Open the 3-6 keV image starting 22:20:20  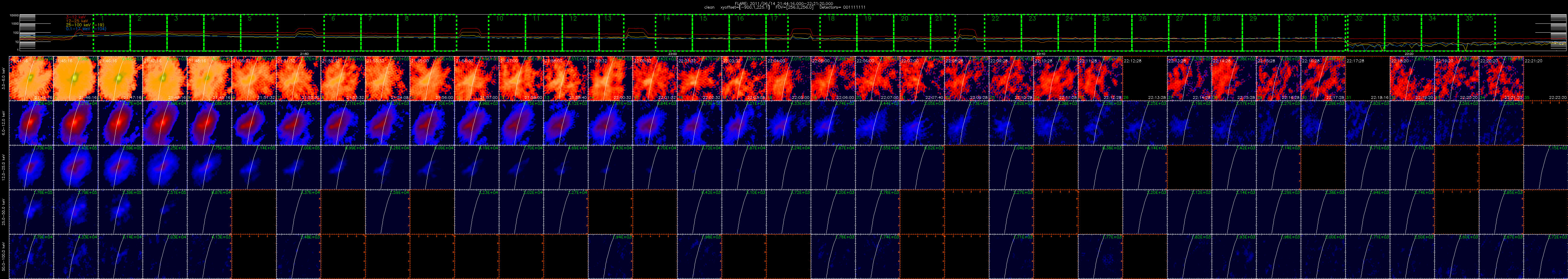coord(1501,78)
